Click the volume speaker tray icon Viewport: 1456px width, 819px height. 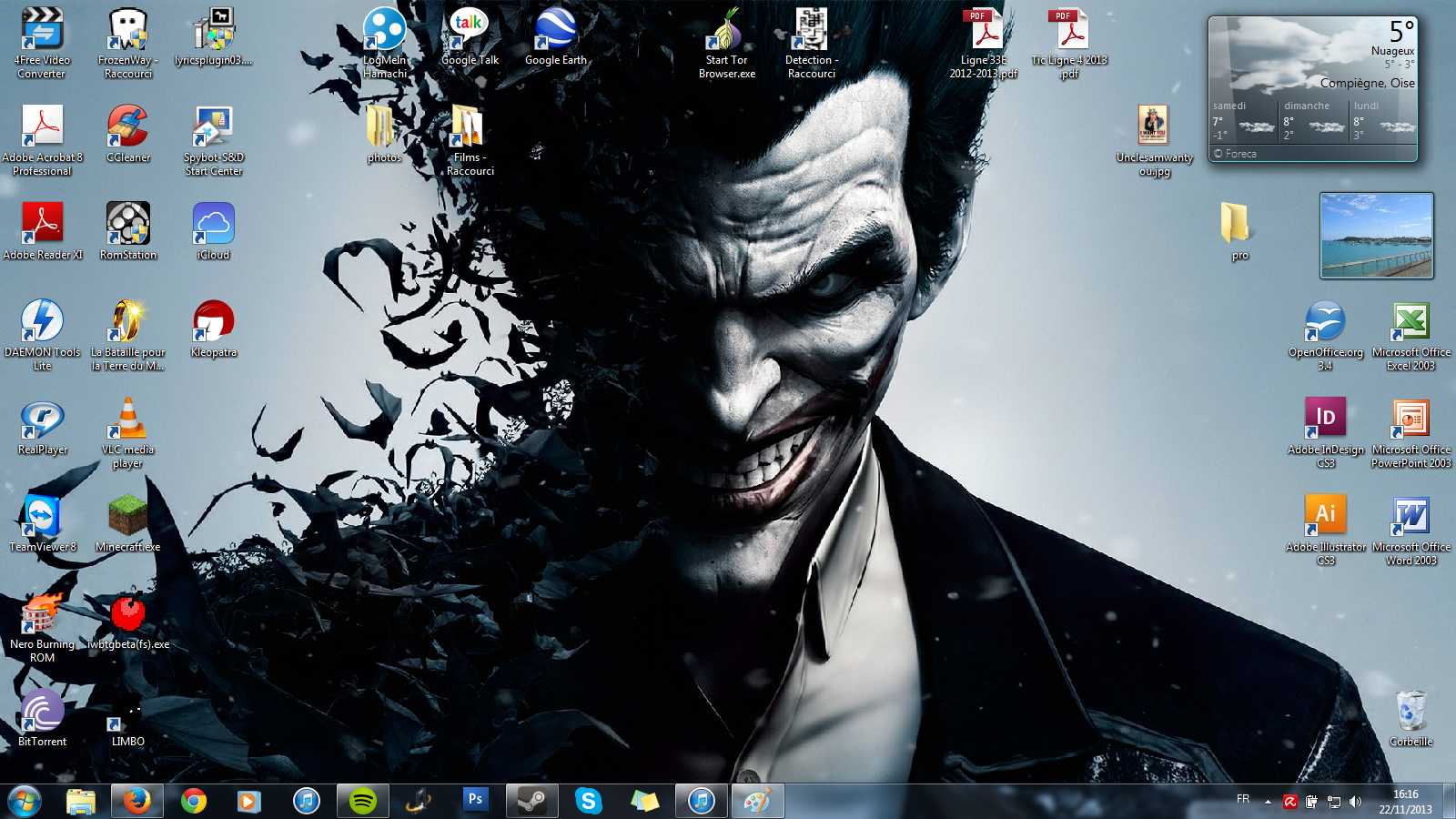pyautogui.click(x=1355, y=802)
